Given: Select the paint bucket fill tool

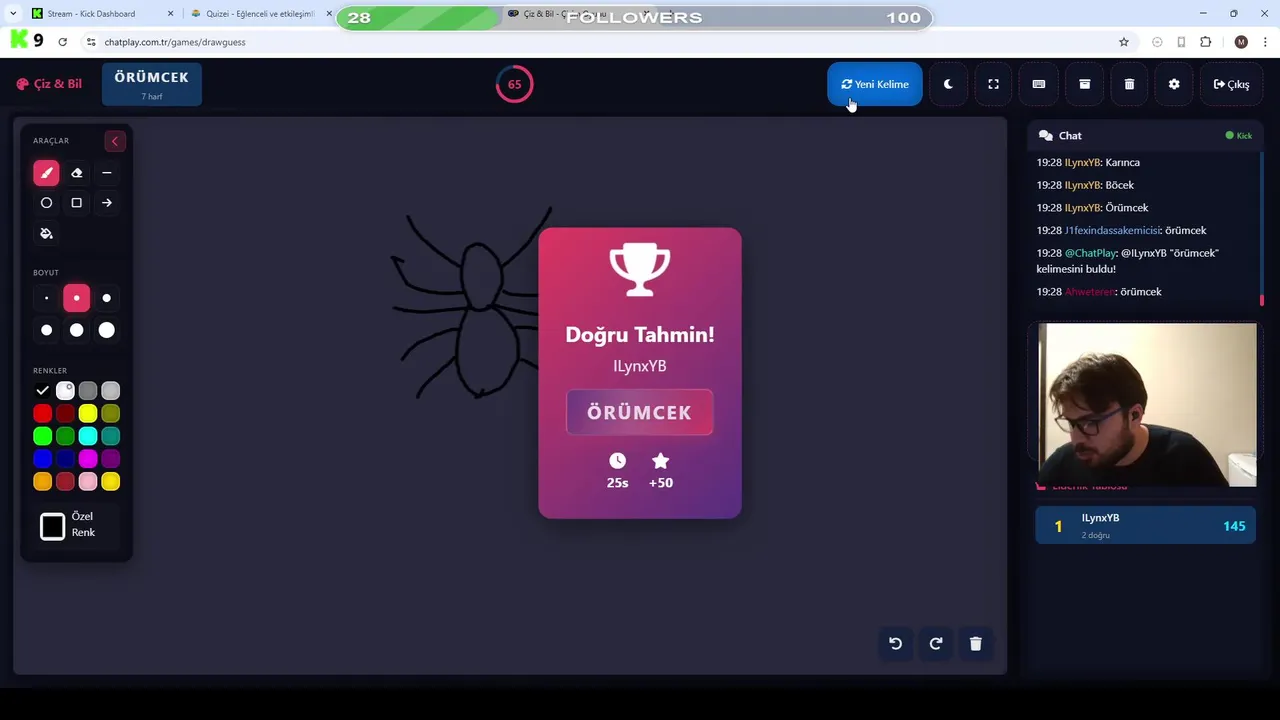Looking at the screenshot, I should point(46,233).
